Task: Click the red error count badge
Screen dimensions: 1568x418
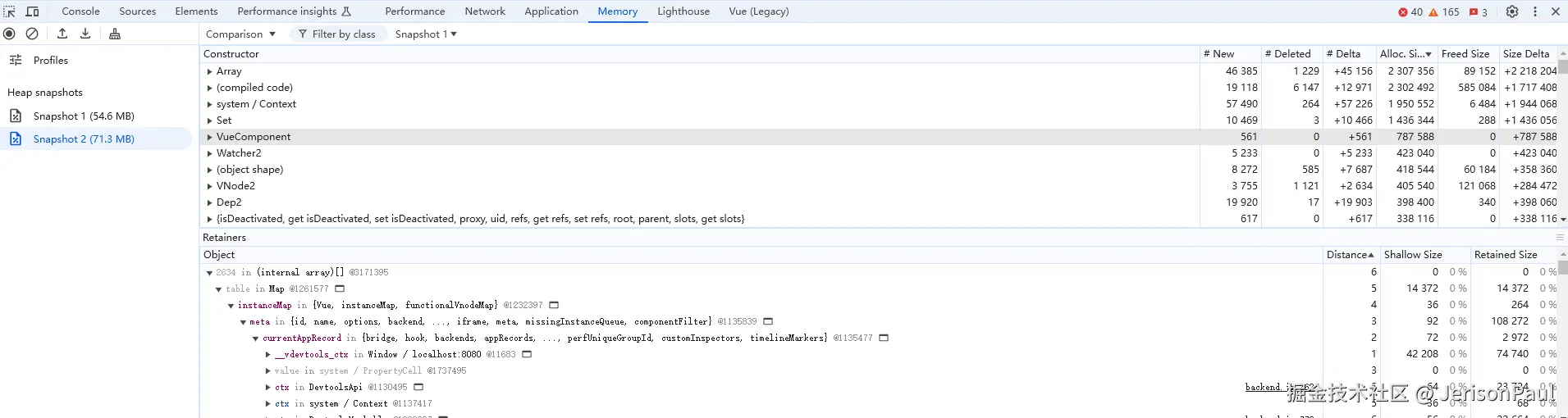Action: pyautogui.click(x=1410, y=11)
